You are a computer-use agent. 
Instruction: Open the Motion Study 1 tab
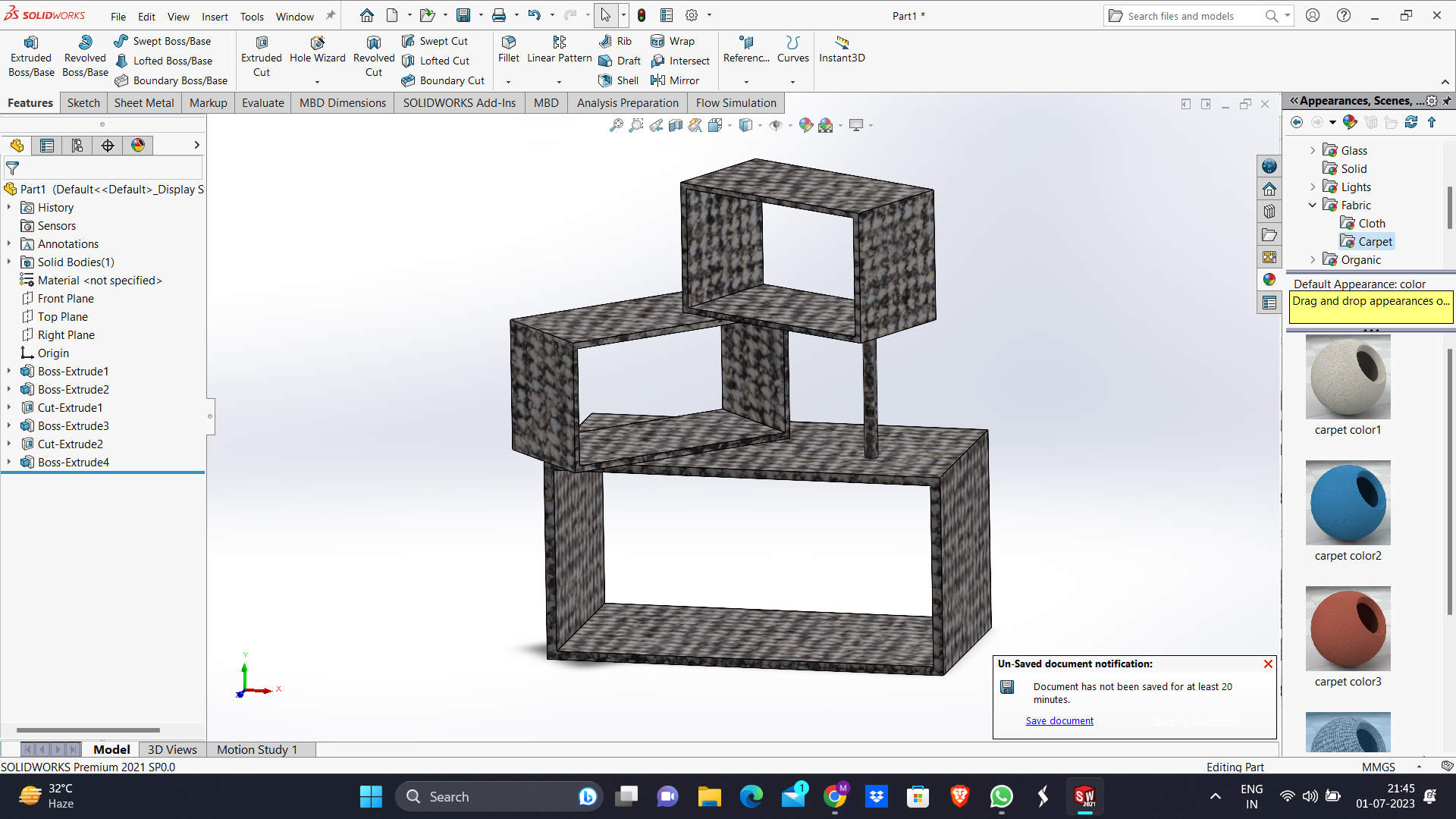pyautogui.click(x=257, y=749)
